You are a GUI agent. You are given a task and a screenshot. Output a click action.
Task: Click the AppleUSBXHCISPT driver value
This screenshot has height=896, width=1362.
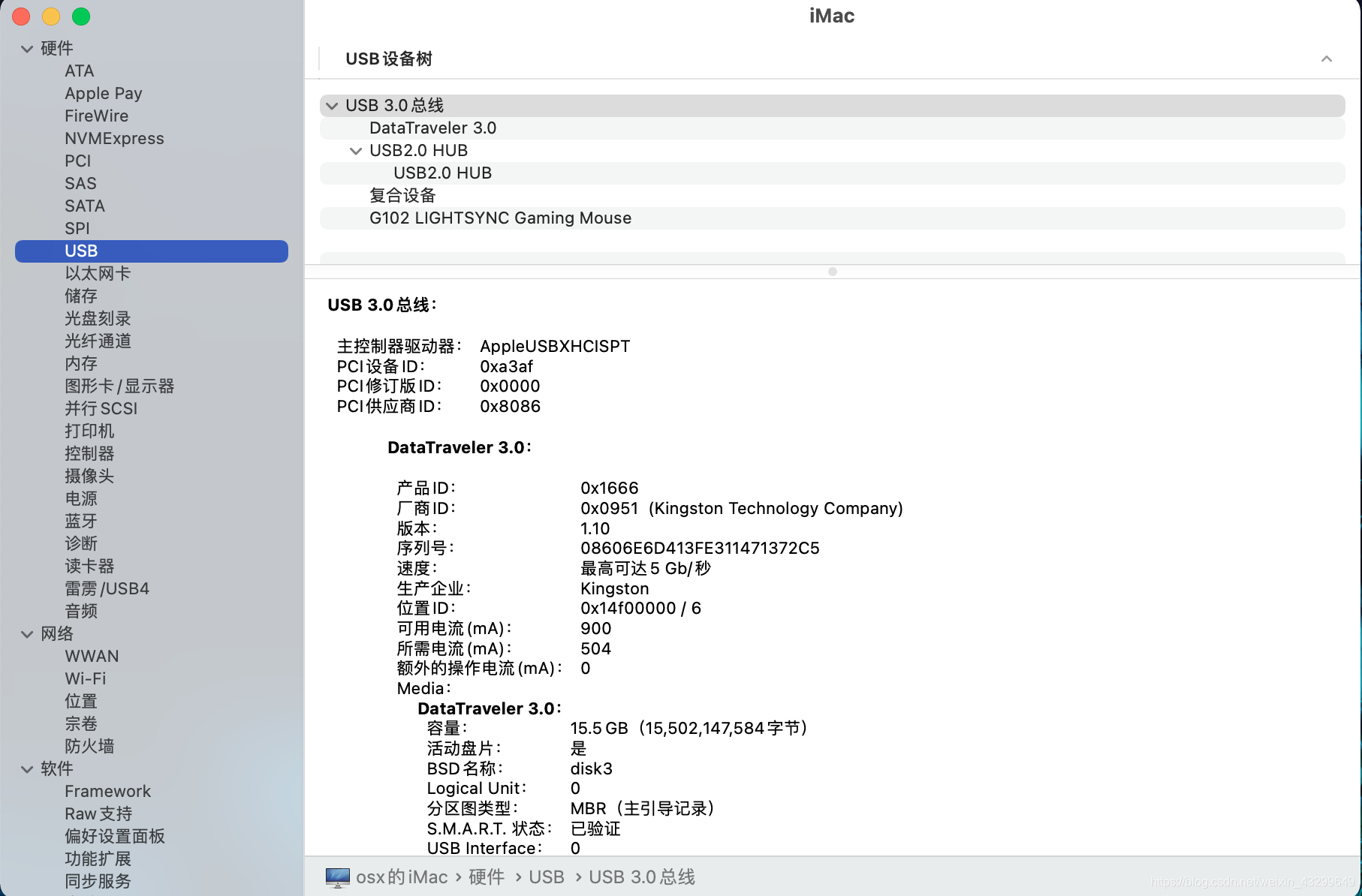coord(555,347)
